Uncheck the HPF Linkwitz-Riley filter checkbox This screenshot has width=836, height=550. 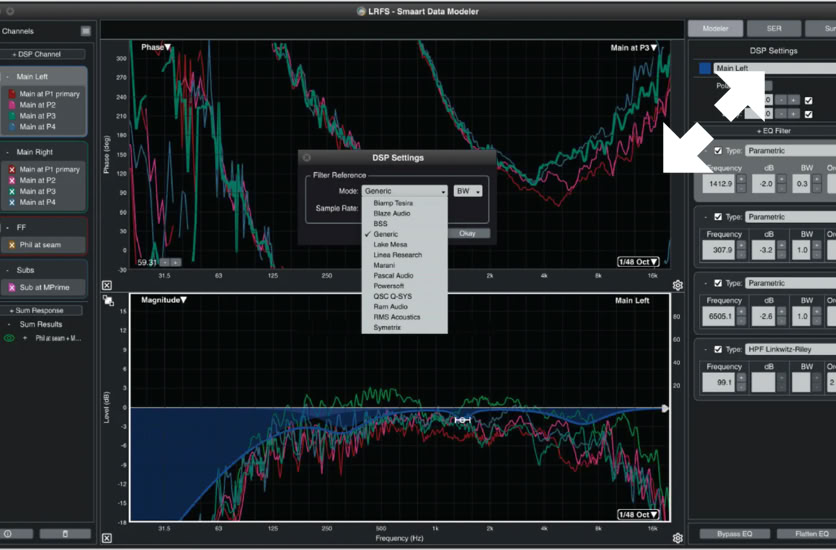point(718,349)
